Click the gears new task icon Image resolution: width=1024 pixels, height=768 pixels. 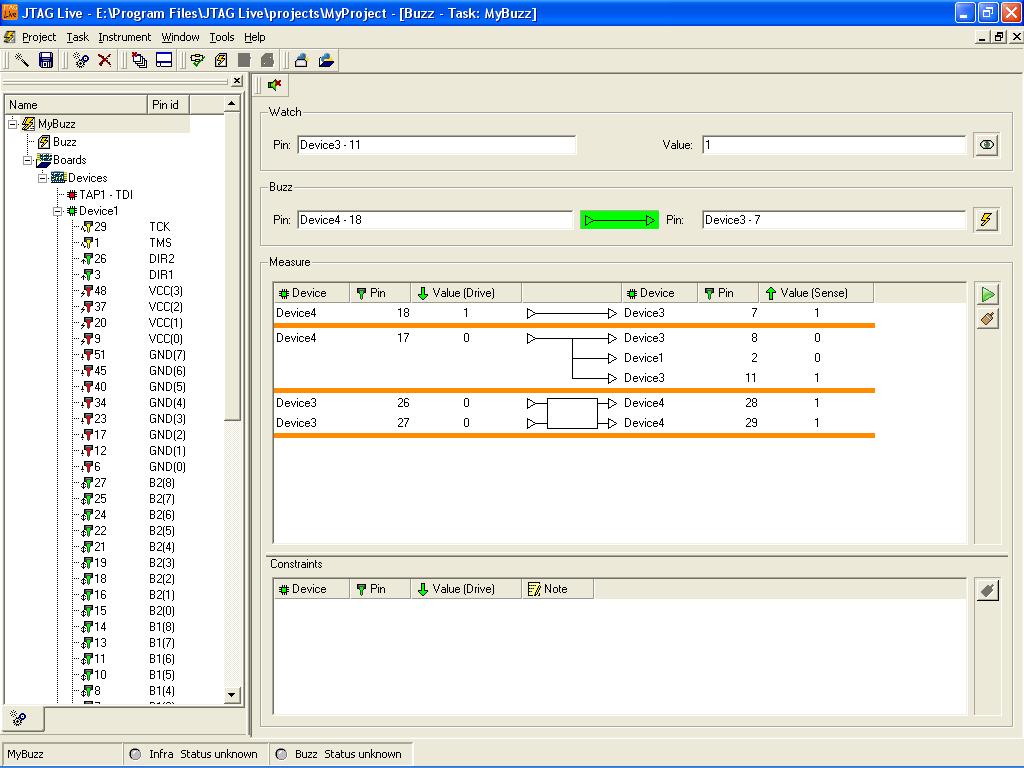point(81,60)
